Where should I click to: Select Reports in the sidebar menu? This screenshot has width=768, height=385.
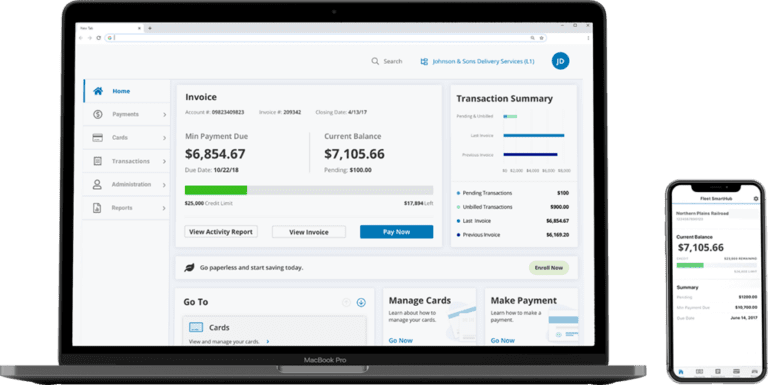[127, 208]
